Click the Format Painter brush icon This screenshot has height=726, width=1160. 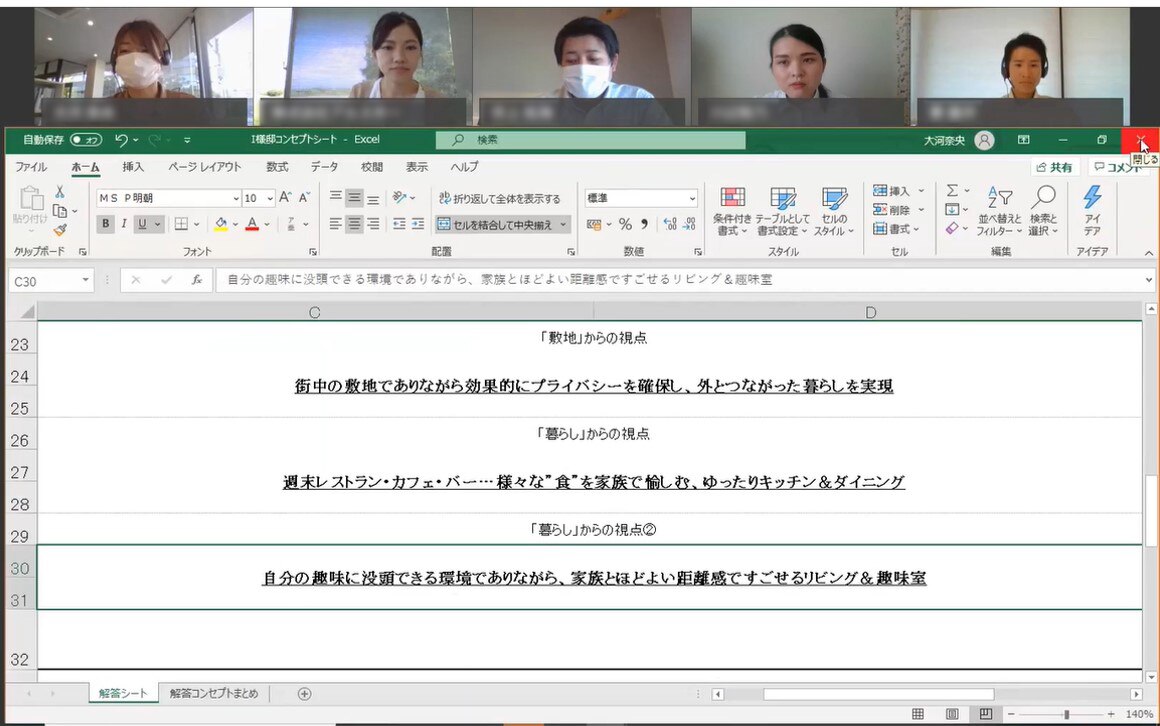pyautogui.click(x=60, y=230)
